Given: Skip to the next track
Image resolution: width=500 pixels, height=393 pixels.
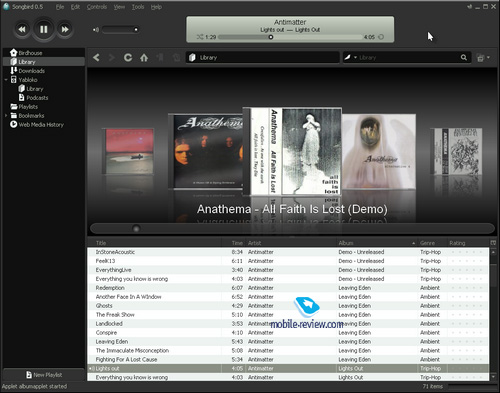Looking at the screenshot, I should click(x=65, y=29).
